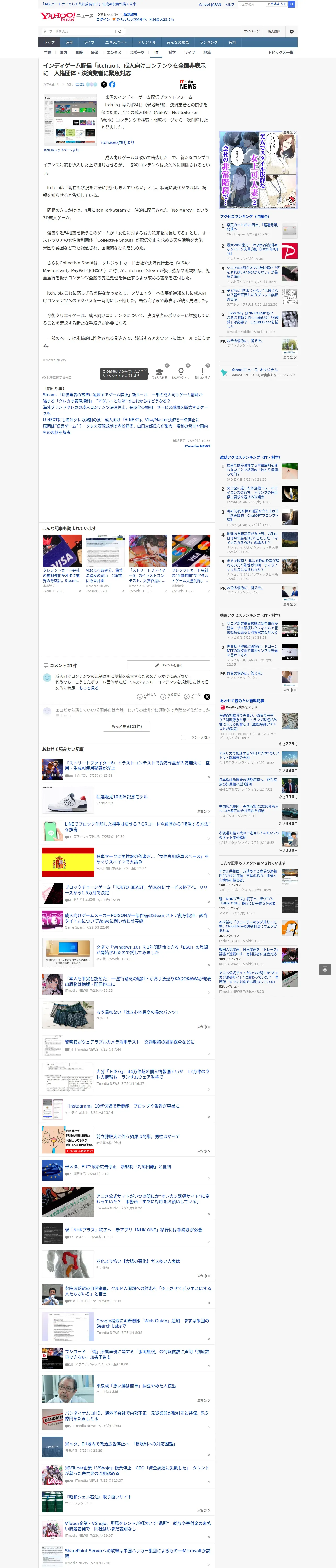Click なるほど reaction on first comment
Viewport: 336px width, 1568px height.
171,696
